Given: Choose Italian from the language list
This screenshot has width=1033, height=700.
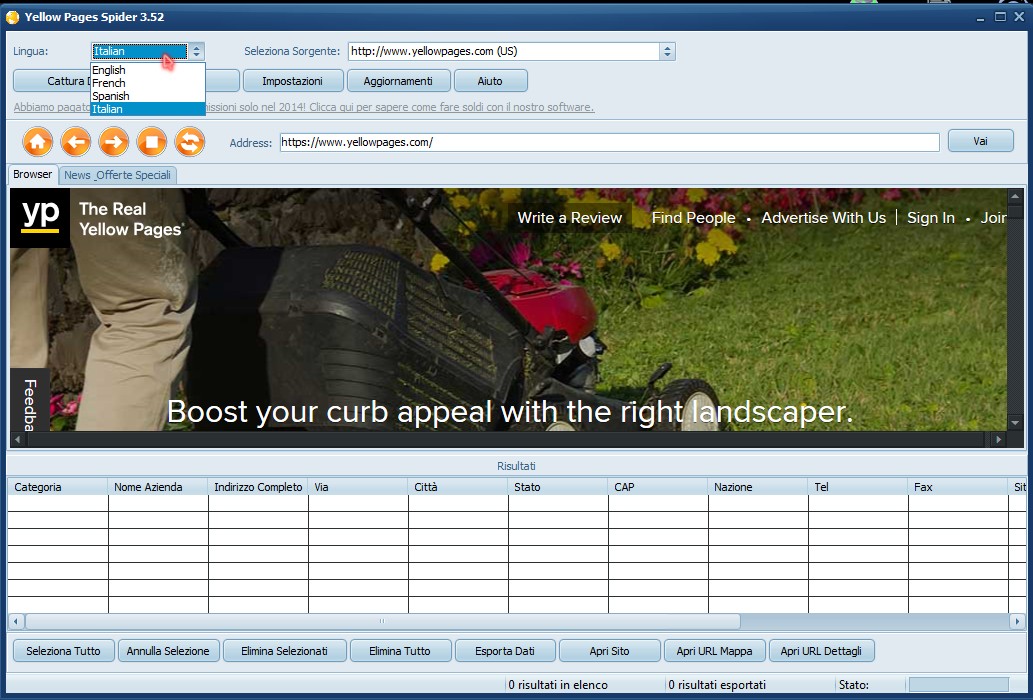Looking at the screenshot, I should [x=148, y=109].
